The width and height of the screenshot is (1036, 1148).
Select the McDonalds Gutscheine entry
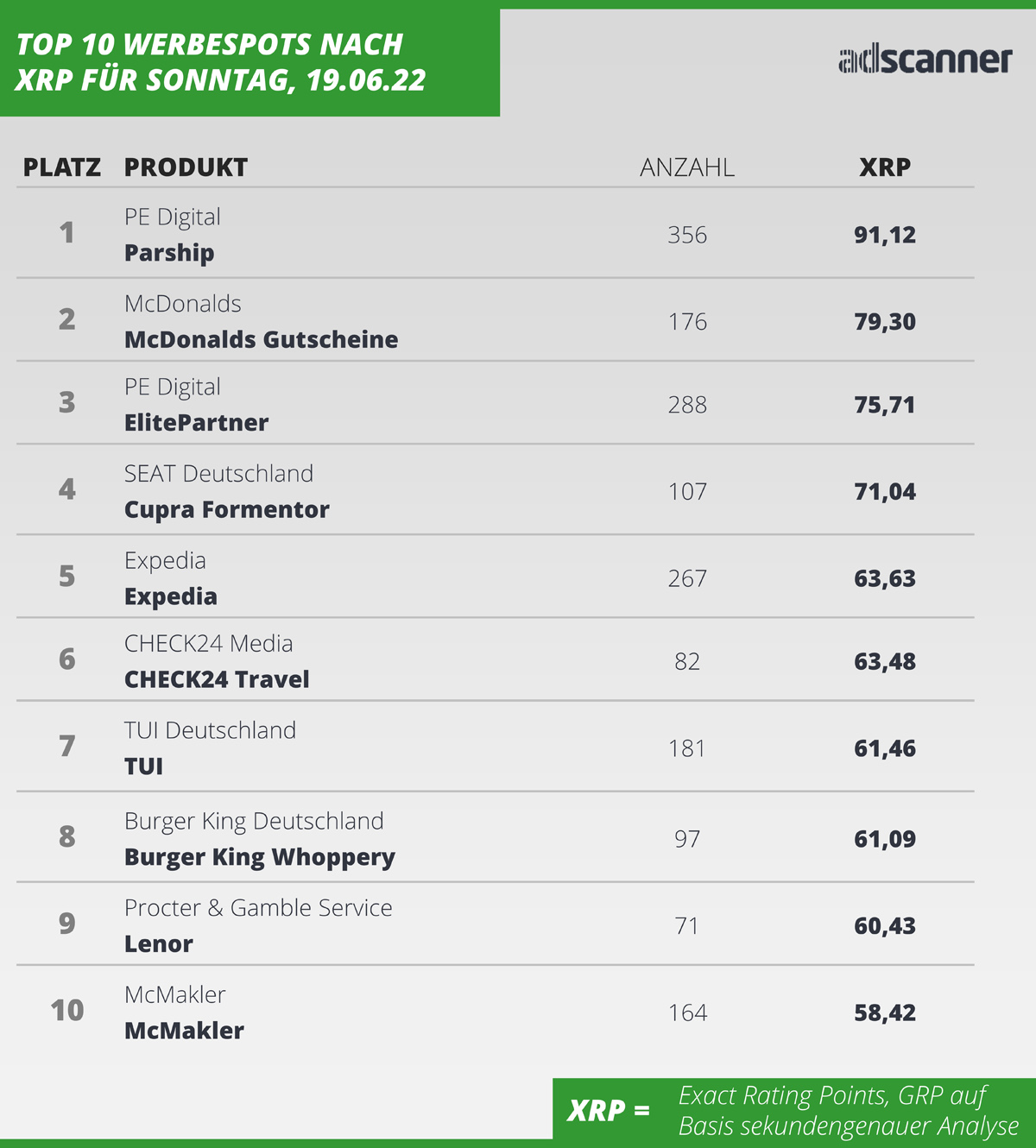(x=261, y=339)
